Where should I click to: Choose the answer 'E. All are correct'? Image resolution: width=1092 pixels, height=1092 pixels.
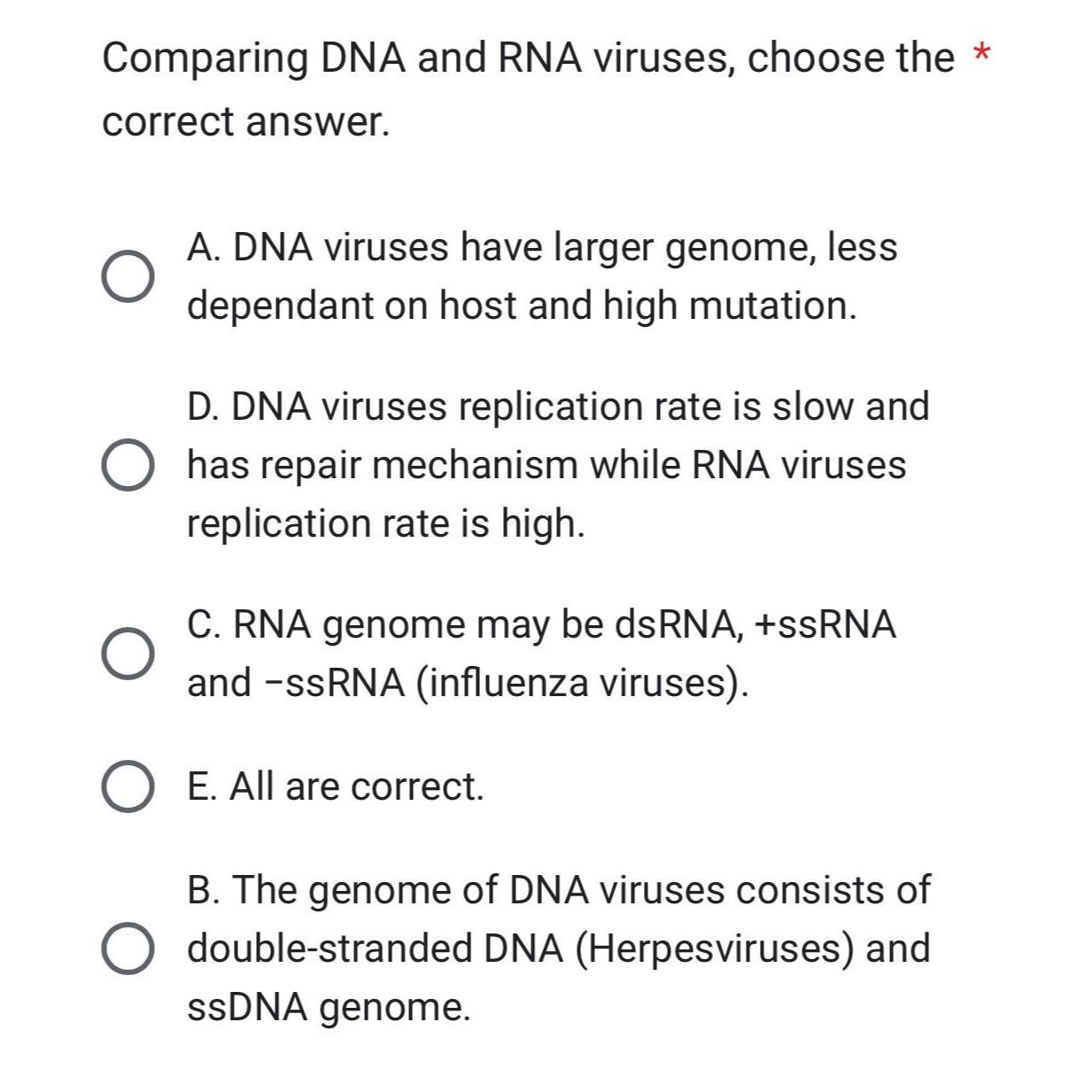(335, 786)
